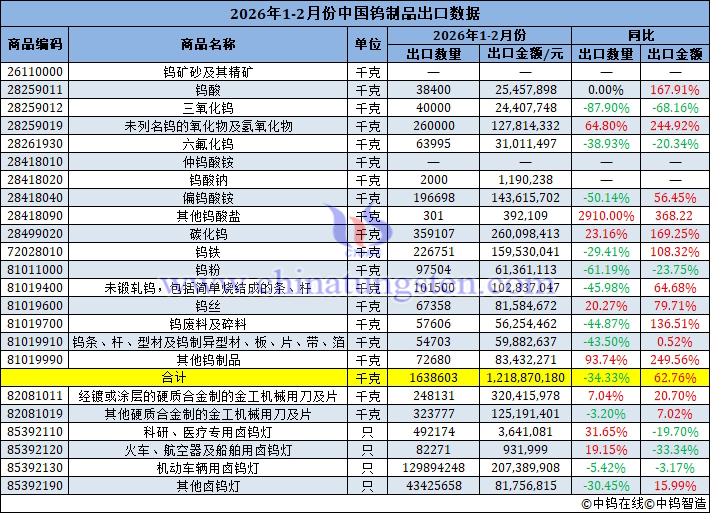Select 其他硬质合金制的金工机械用刀及片 name cell
The image size is (710, 513).
[x=208, y=414]
